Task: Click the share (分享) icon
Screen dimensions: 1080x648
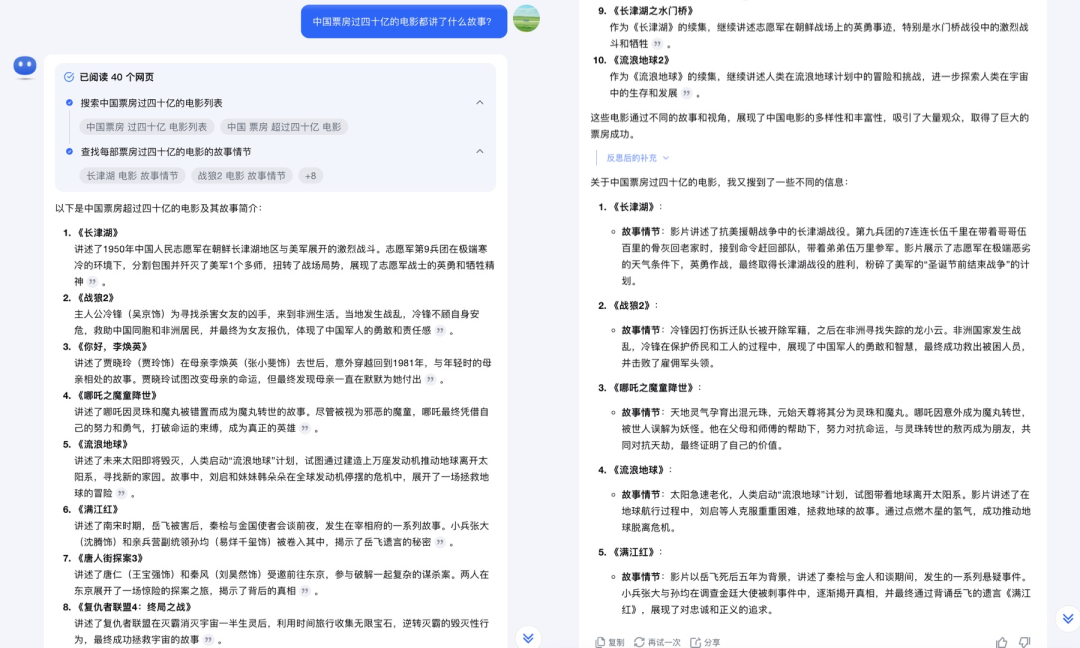Action: click(695, 643)
